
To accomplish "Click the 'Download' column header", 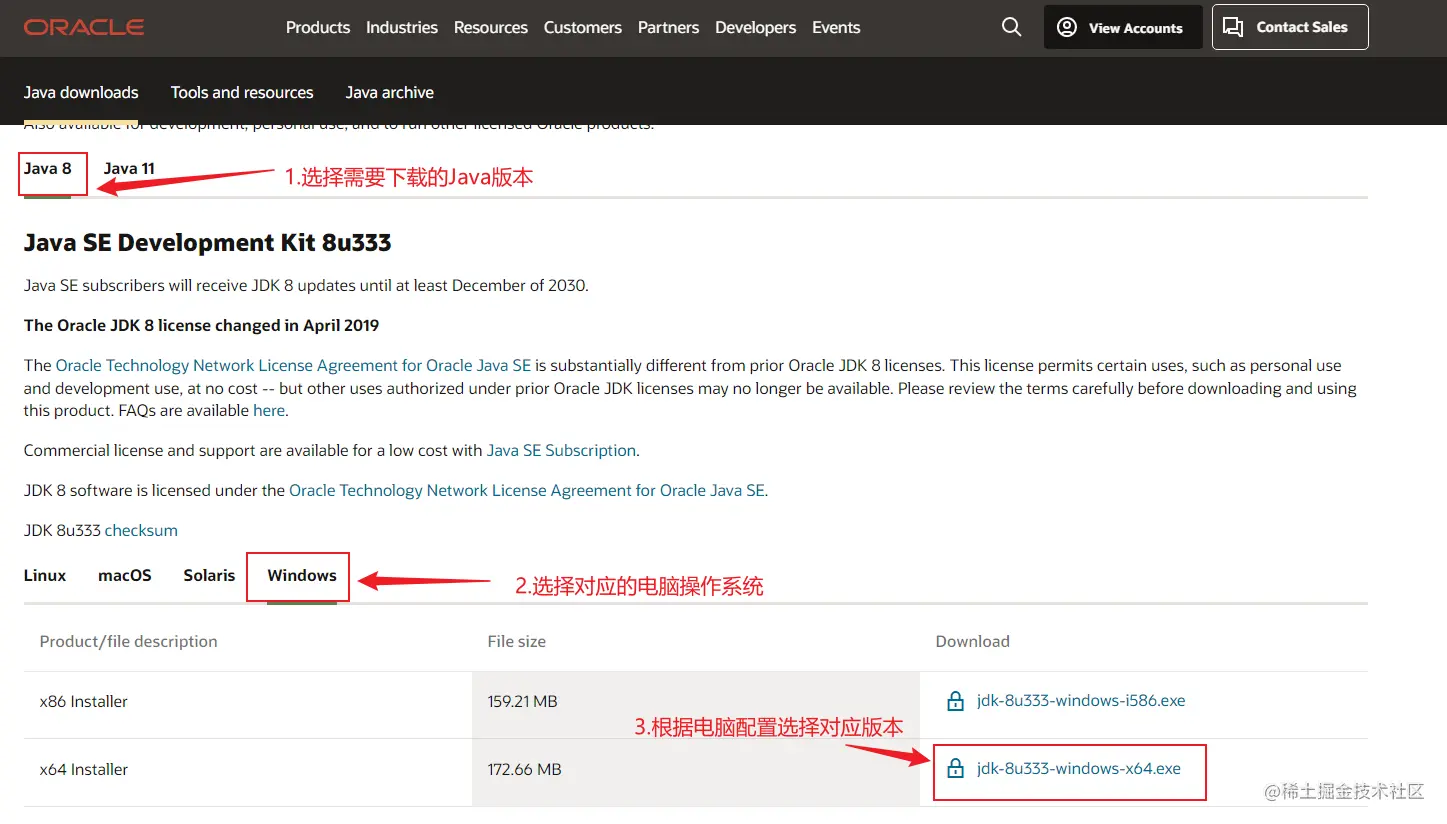I will click(973, 641).
